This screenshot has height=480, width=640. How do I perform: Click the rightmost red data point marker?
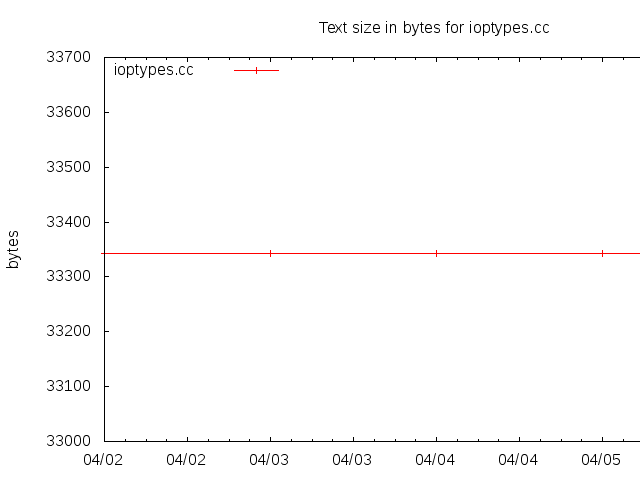[x=602, y=253]
